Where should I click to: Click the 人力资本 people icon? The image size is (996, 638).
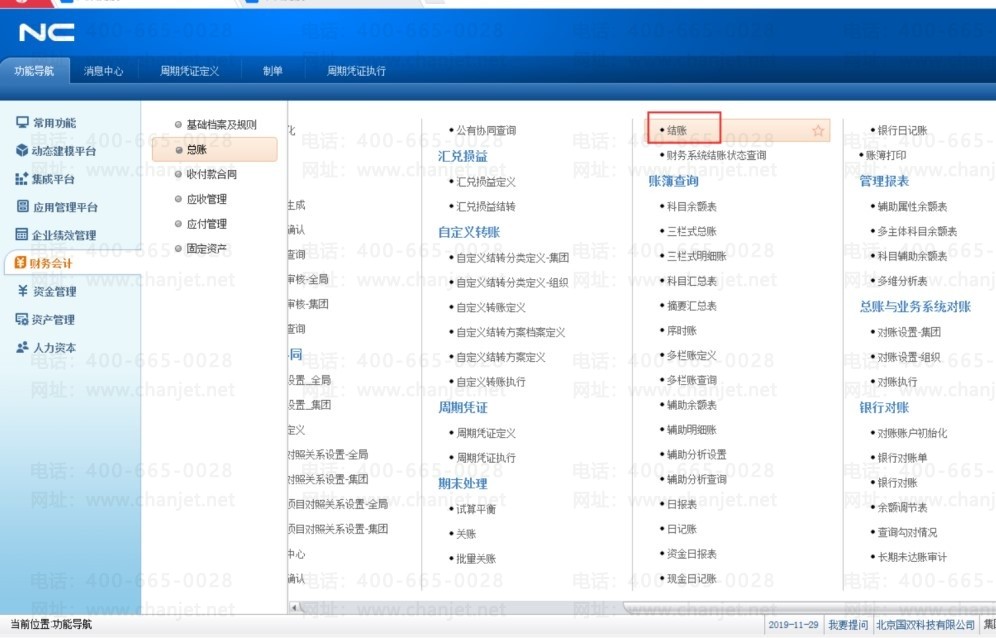point(22,347)
